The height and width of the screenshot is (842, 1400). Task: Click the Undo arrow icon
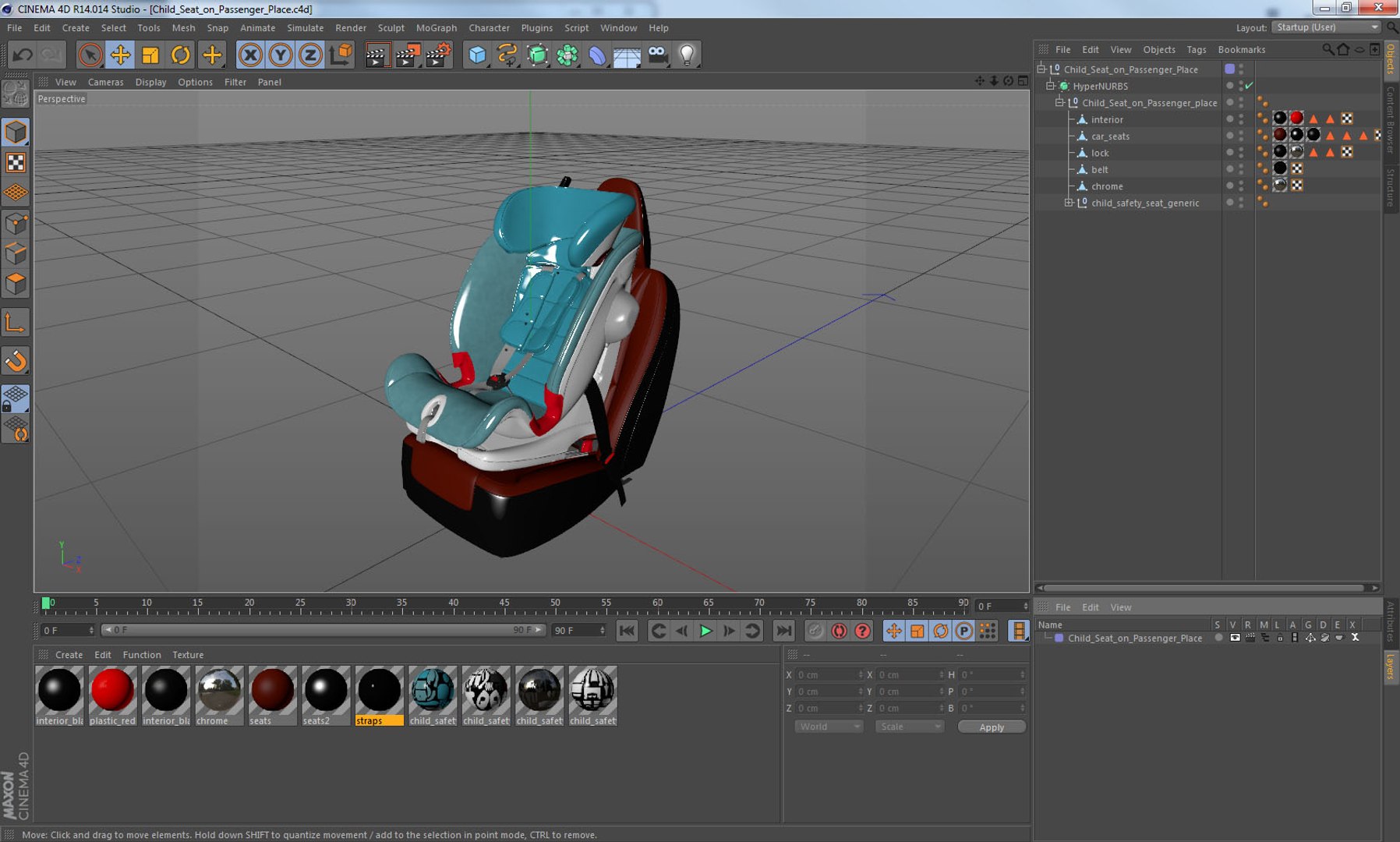23,55
